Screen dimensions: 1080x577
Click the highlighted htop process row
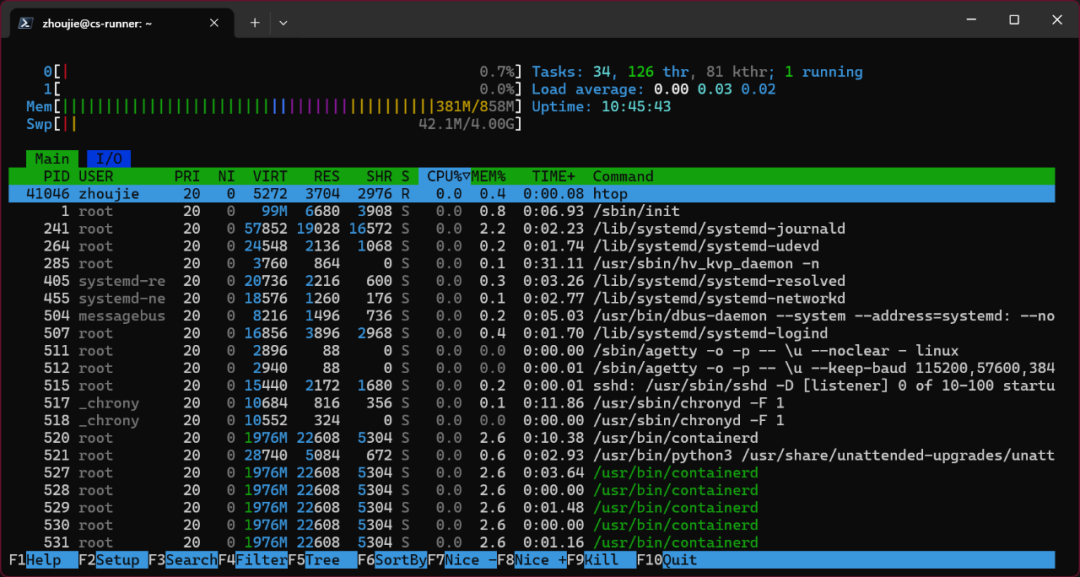300,193
